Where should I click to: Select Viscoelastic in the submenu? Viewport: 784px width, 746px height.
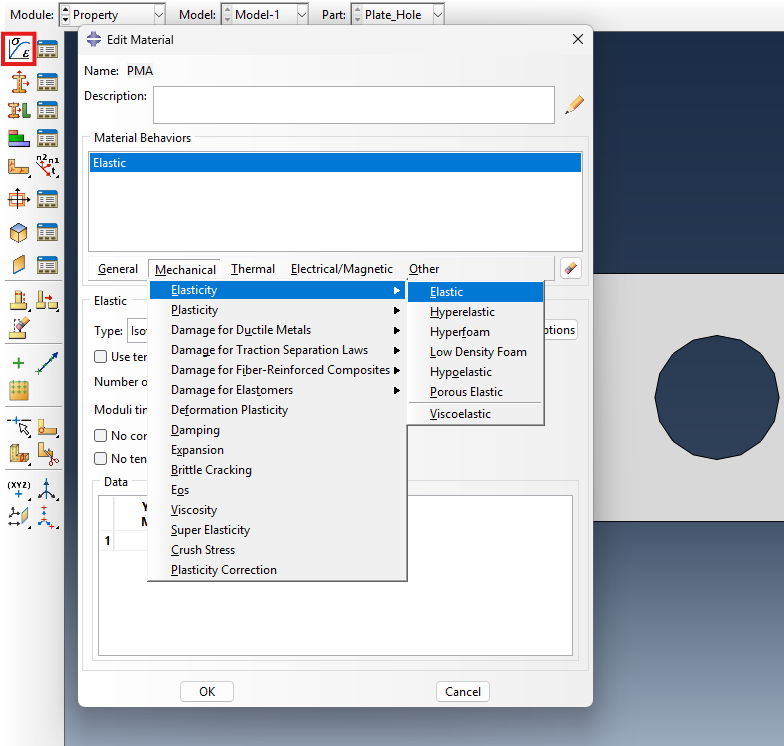tap(460, 414)
